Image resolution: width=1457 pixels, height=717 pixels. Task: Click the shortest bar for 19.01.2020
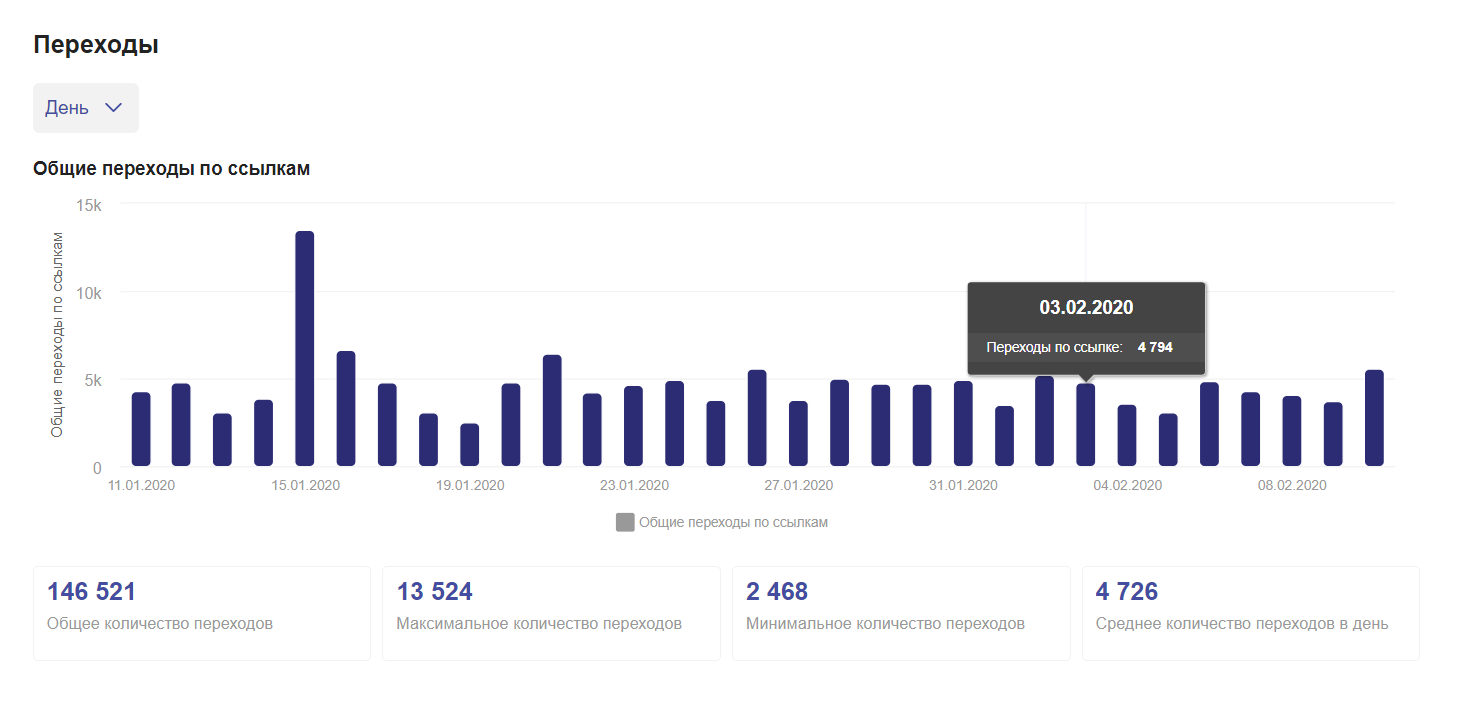pos(469,445)
